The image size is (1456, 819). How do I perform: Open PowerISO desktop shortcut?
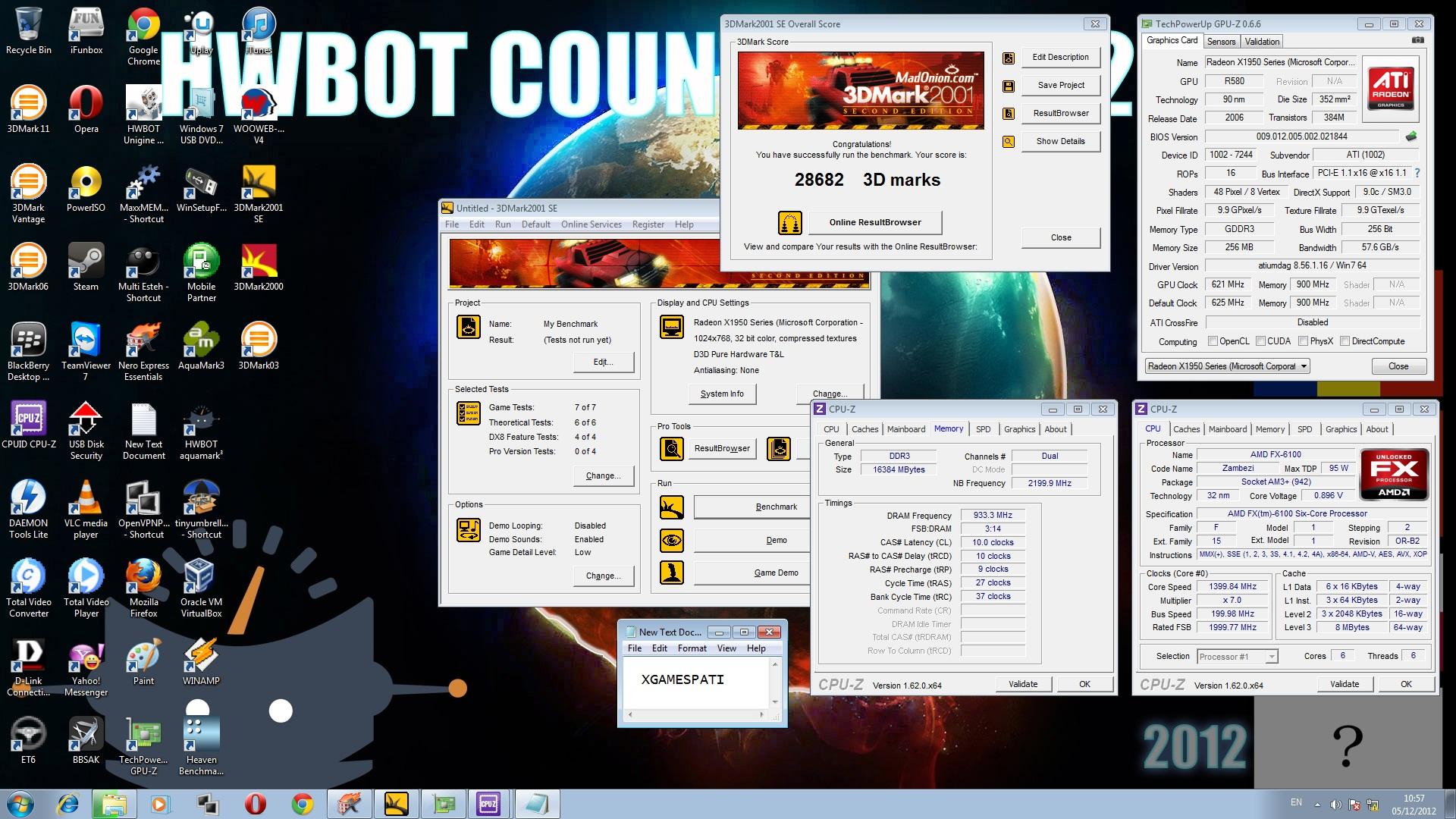click(86, 188)
